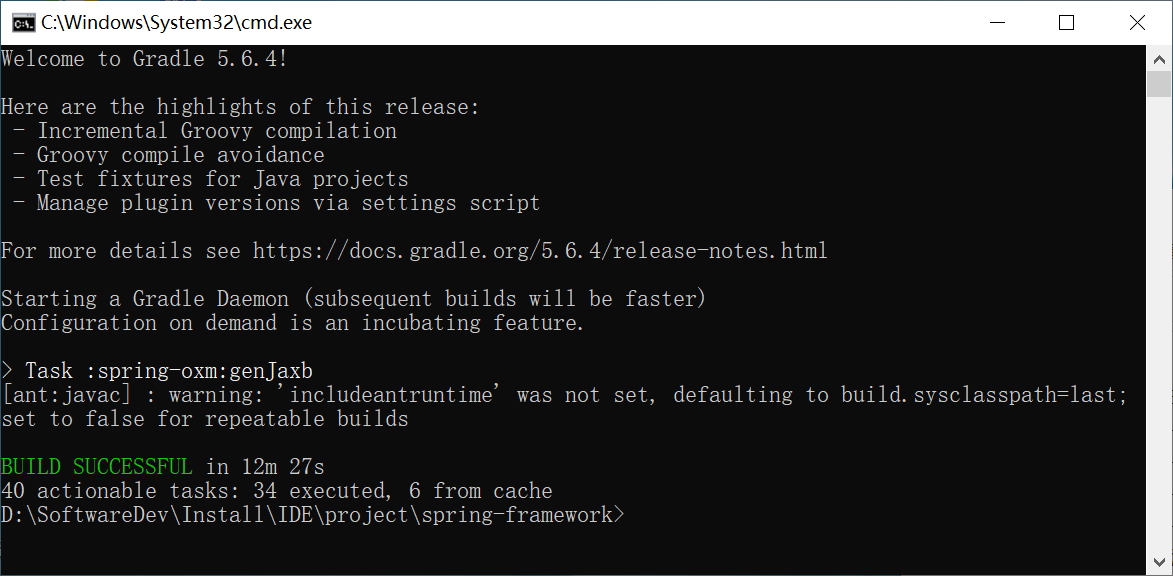
Task: Close the cmd.exe window
Action: tap(1136, 22)
